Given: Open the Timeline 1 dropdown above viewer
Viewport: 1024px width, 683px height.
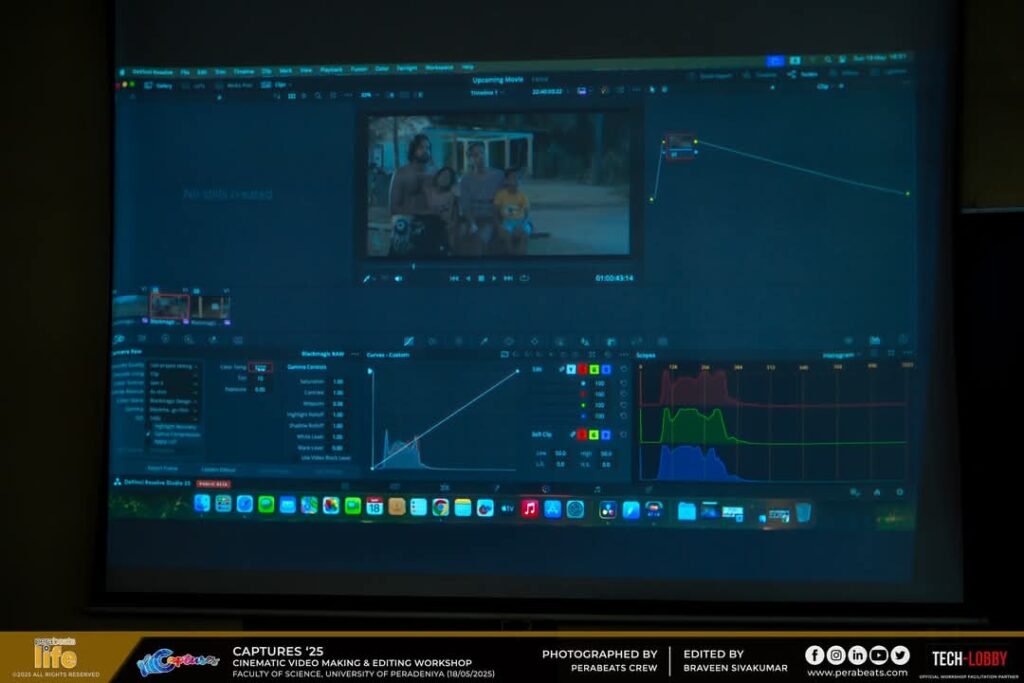Looking at the screenshot, I should pyautogui.click(x=487, y=93).
